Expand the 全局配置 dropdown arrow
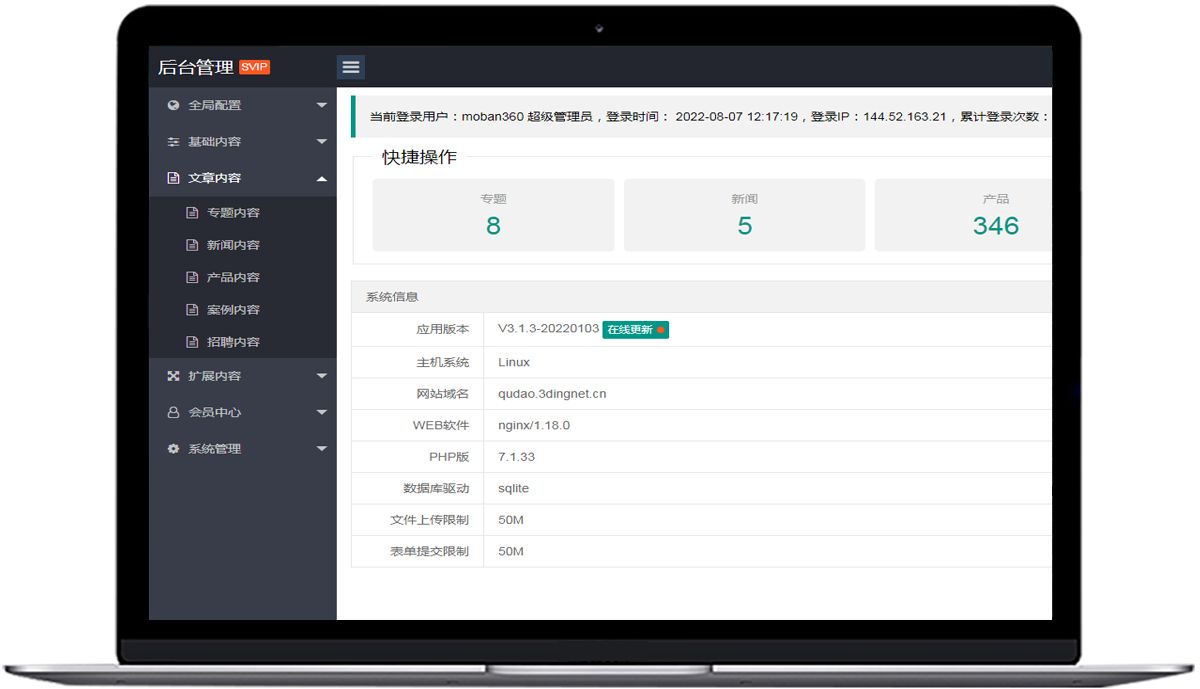Screen dimensions: 1200x689 pyautogui.click(x=321, y=105)
